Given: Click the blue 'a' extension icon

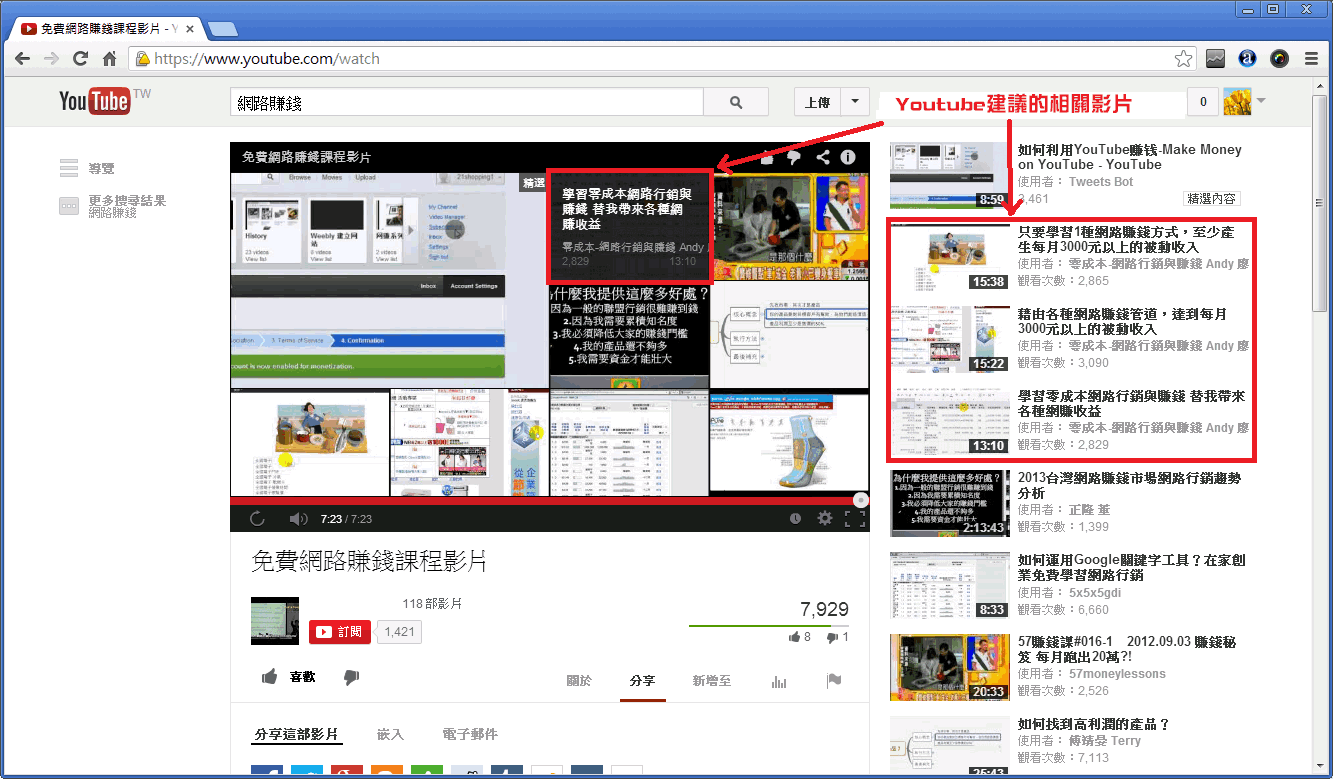Looking at the screenshot, I should pos(1247,59).
